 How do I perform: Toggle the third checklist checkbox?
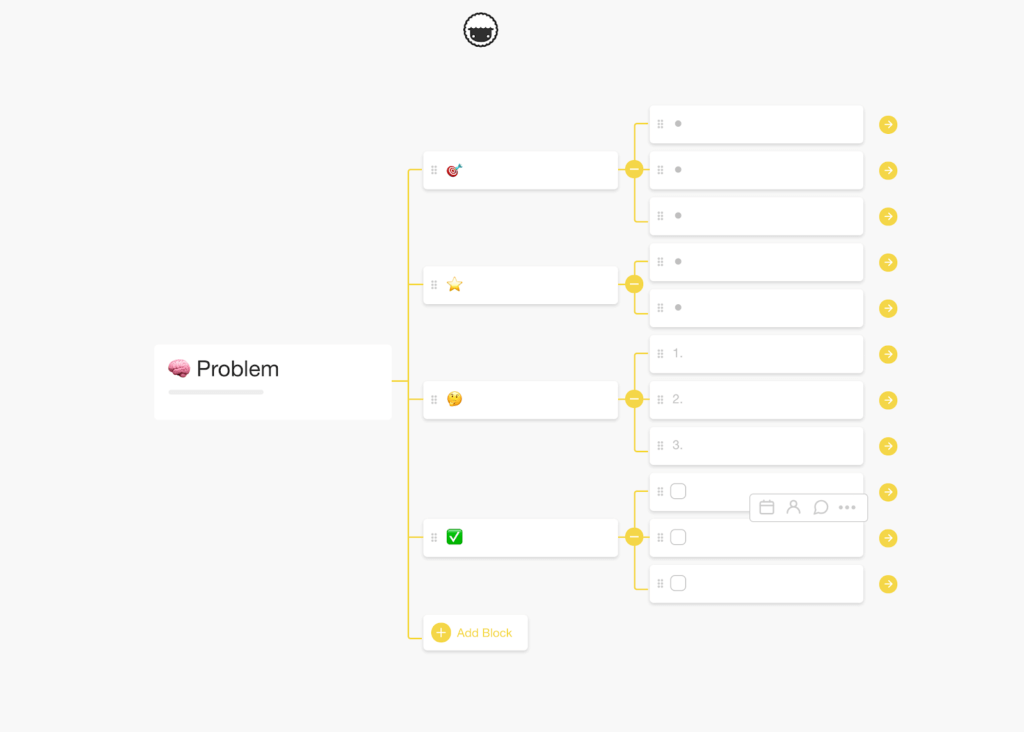pyautogui.click(x=678, y=583)
